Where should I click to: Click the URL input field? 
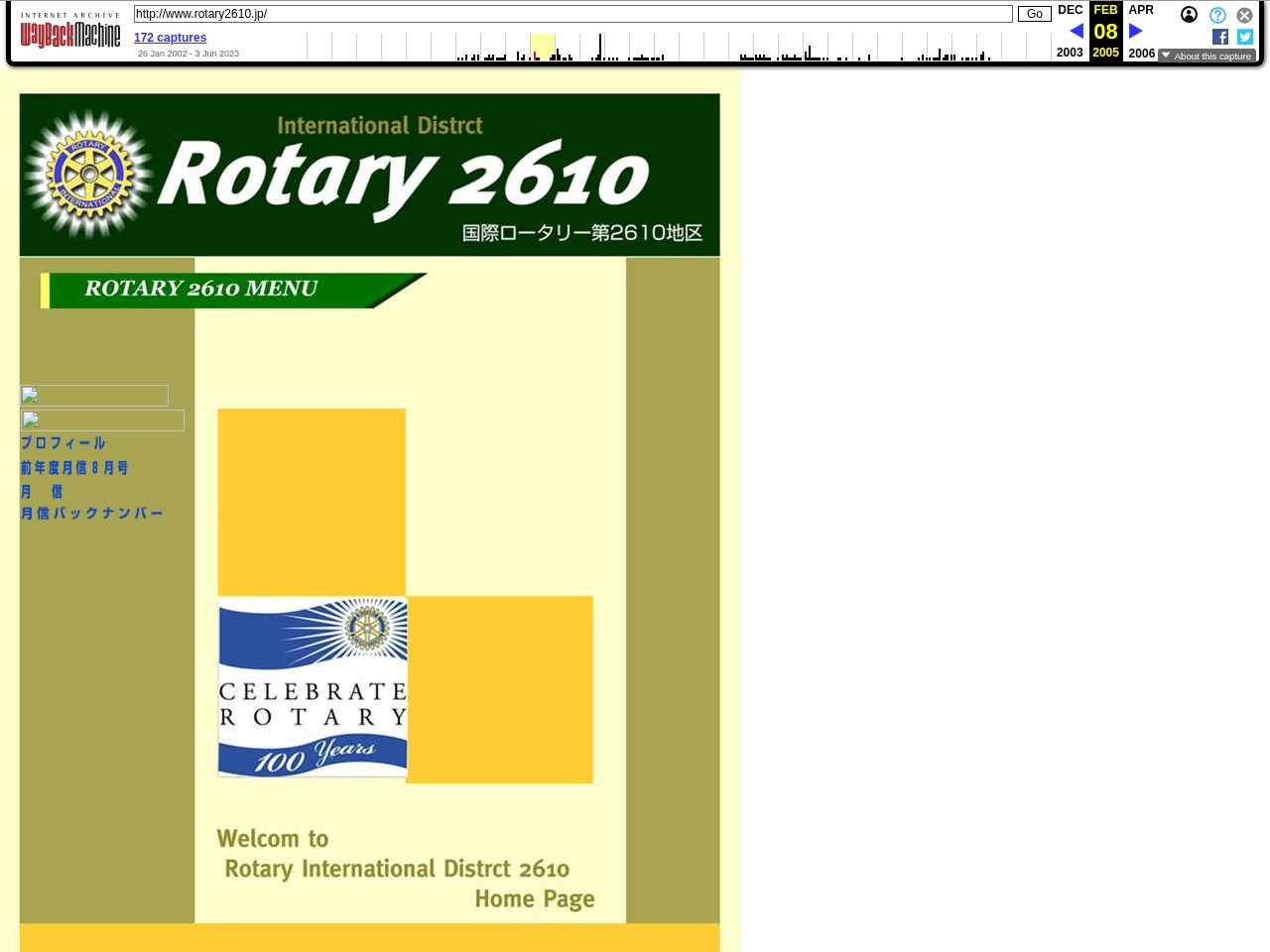[572, 14]
